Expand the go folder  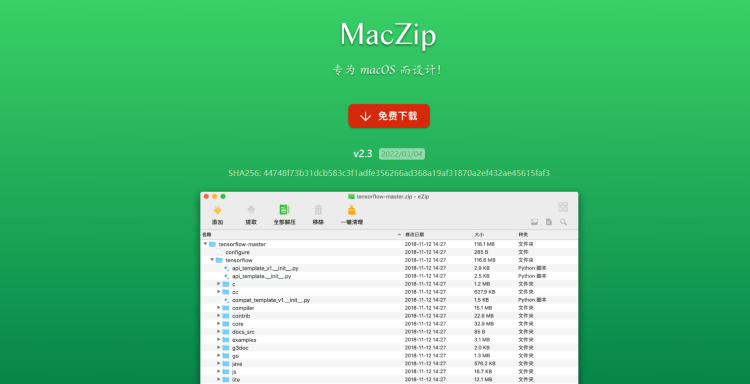(x=219, y=355)
